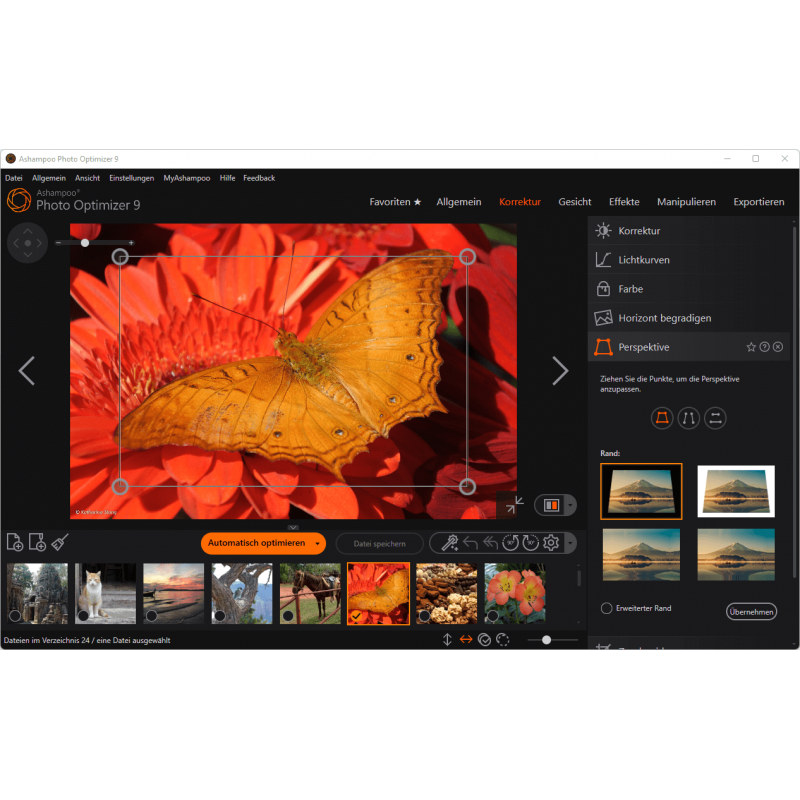Screen dimensions: 800x800
Task: Toggle the before/after comparison view
Action: (550, 505)
